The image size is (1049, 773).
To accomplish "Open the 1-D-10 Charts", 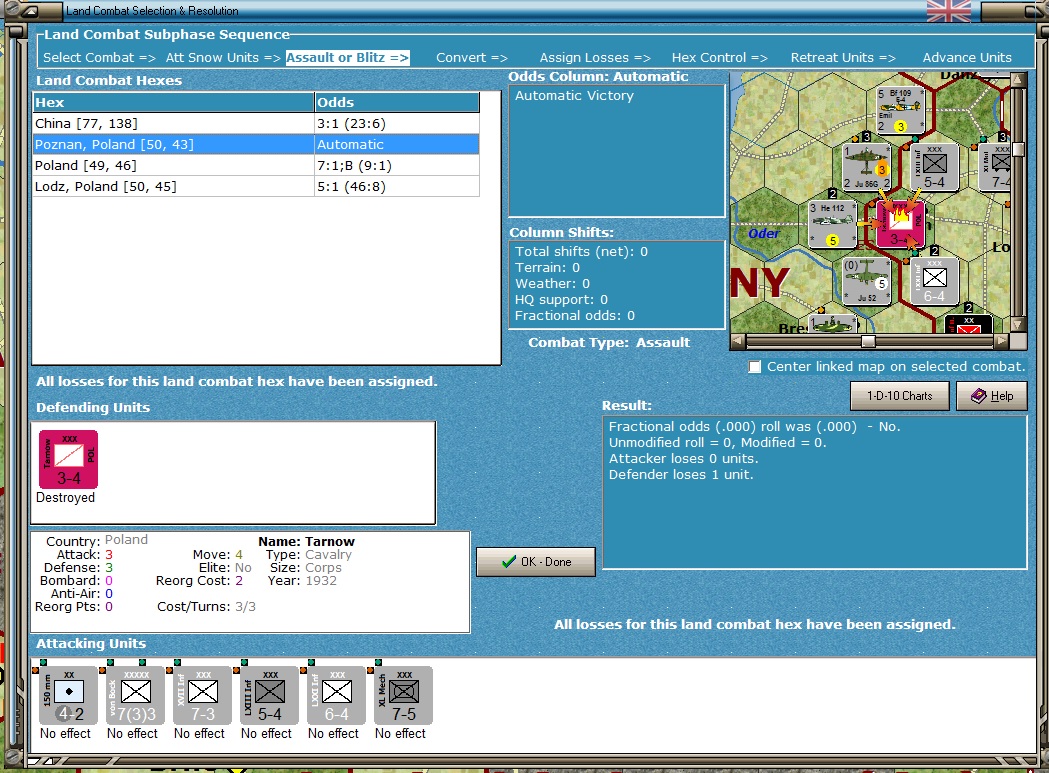I will click(900, 396).
